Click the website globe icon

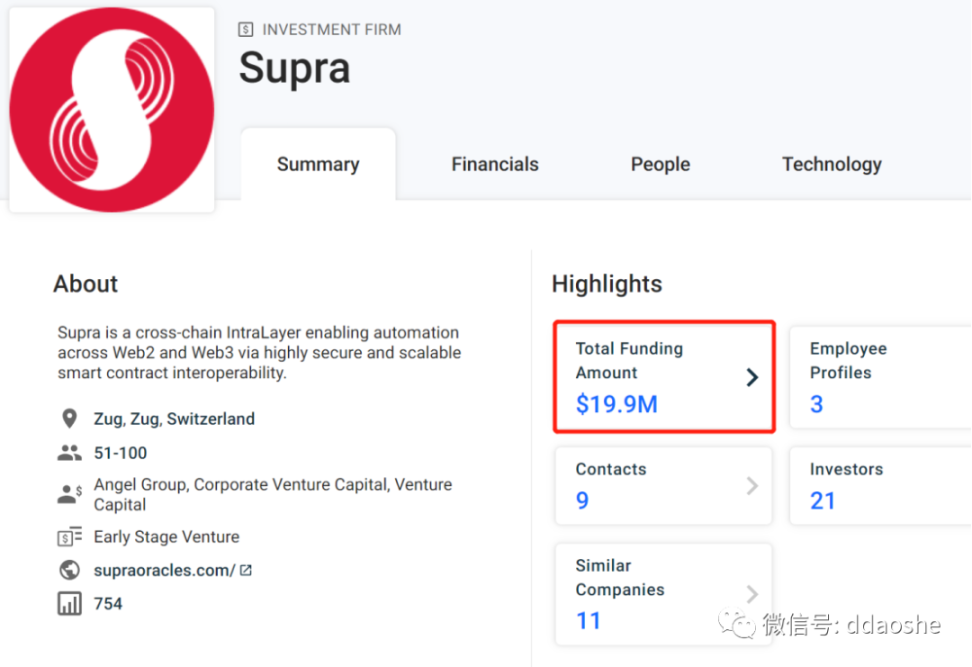click(69, 570)
